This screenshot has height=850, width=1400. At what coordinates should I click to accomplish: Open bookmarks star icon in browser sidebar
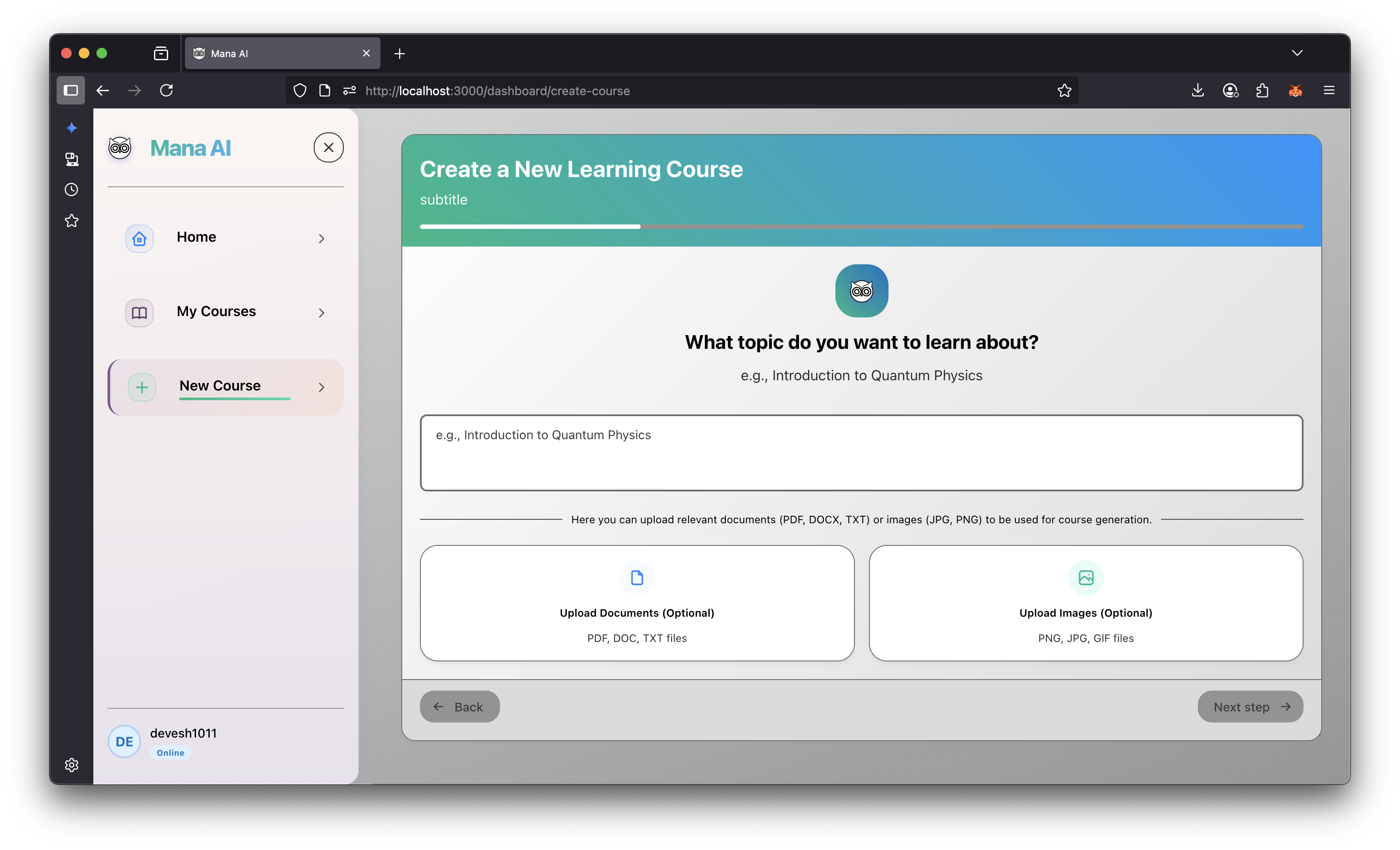point(72,220)
